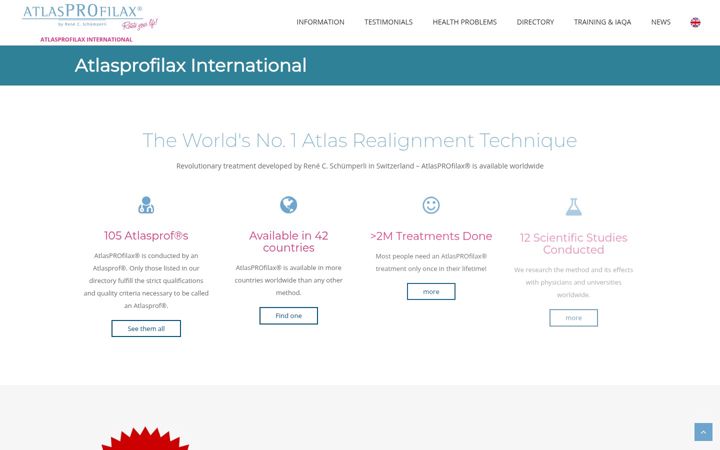
Task: Click the >2M Treatments Done heading
Action: [x=431, y=236]
